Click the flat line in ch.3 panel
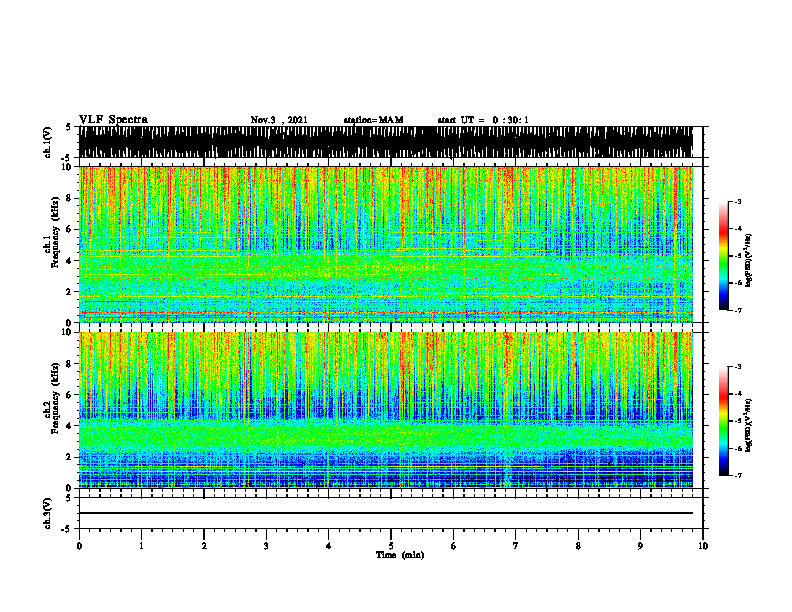The image size is (792, 612). (386, 513)
